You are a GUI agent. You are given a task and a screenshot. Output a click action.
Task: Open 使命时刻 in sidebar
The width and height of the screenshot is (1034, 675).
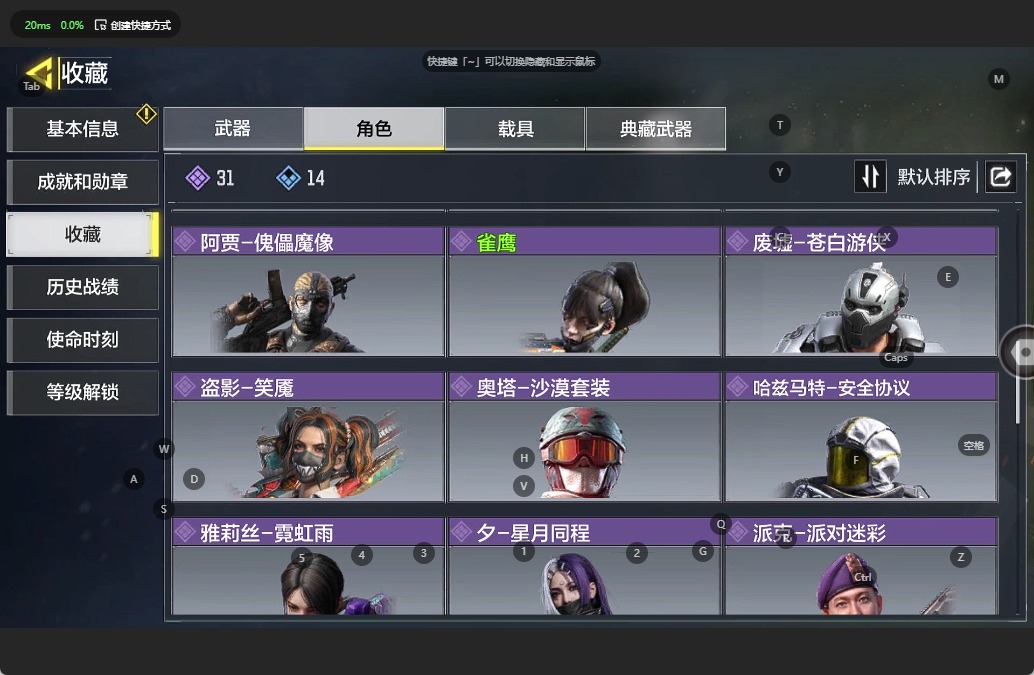tap(82, 339)
